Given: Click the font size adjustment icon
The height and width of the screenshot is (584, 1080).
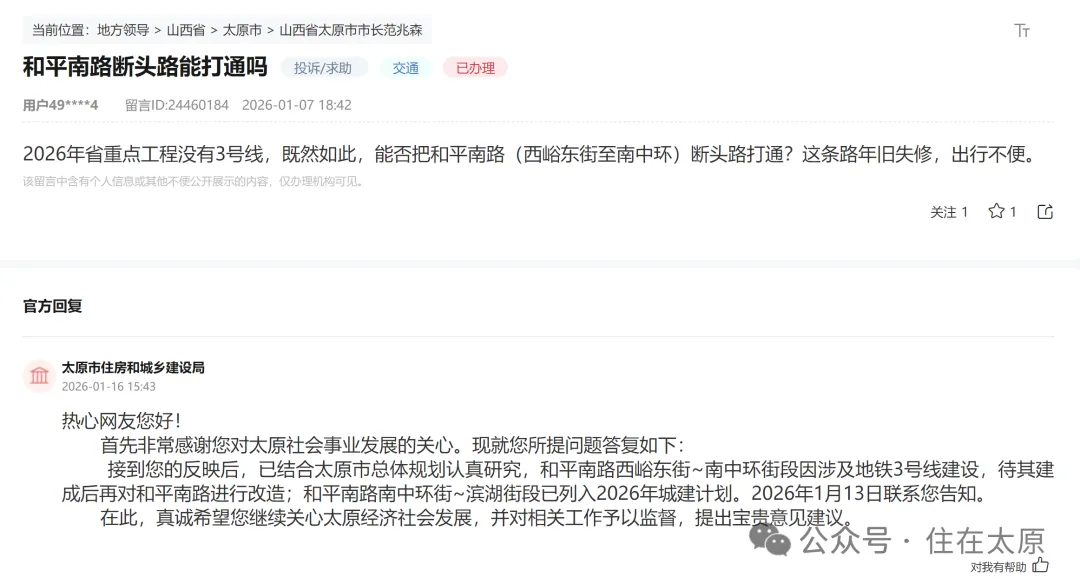Looking at the screenshot, I should pos(1022,30).
